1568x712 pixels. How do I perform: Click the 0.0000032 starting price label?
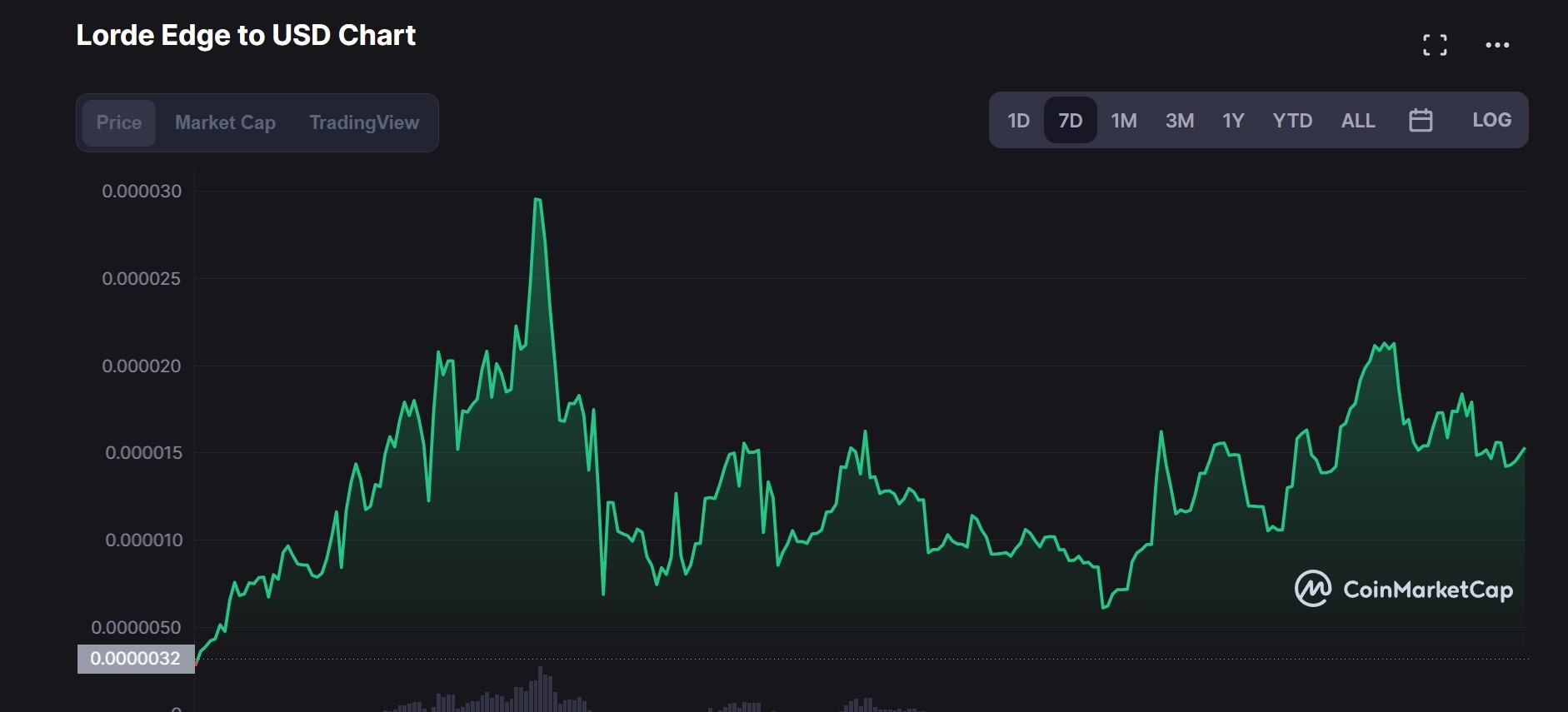pyautogui.click(x=135, y=659)
